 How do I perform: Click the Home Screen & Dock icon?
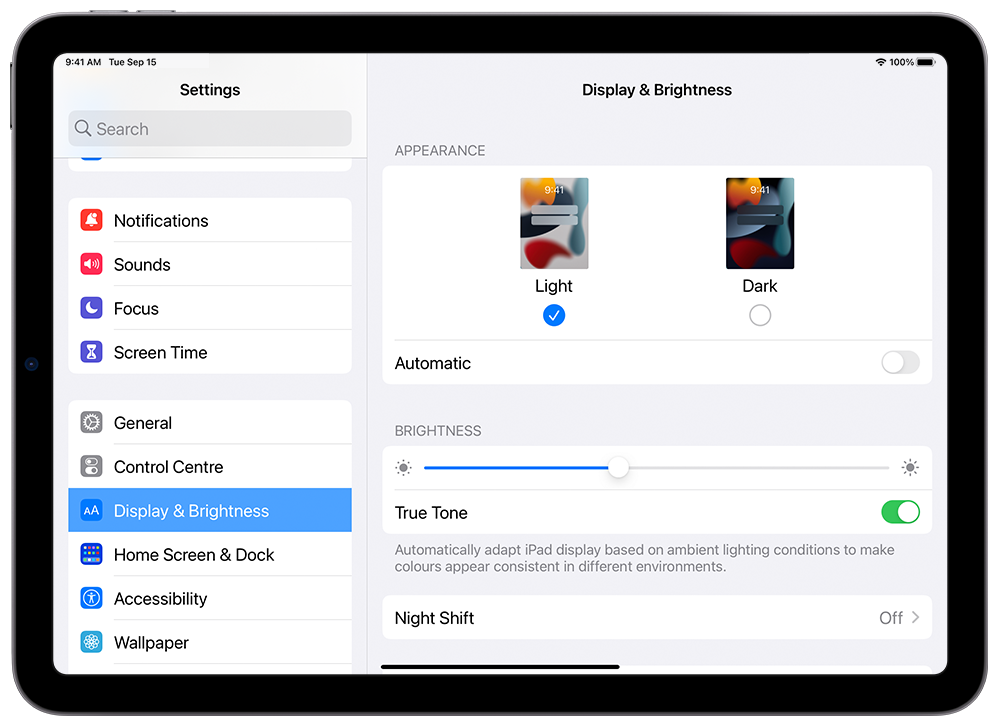pos(91,554)
